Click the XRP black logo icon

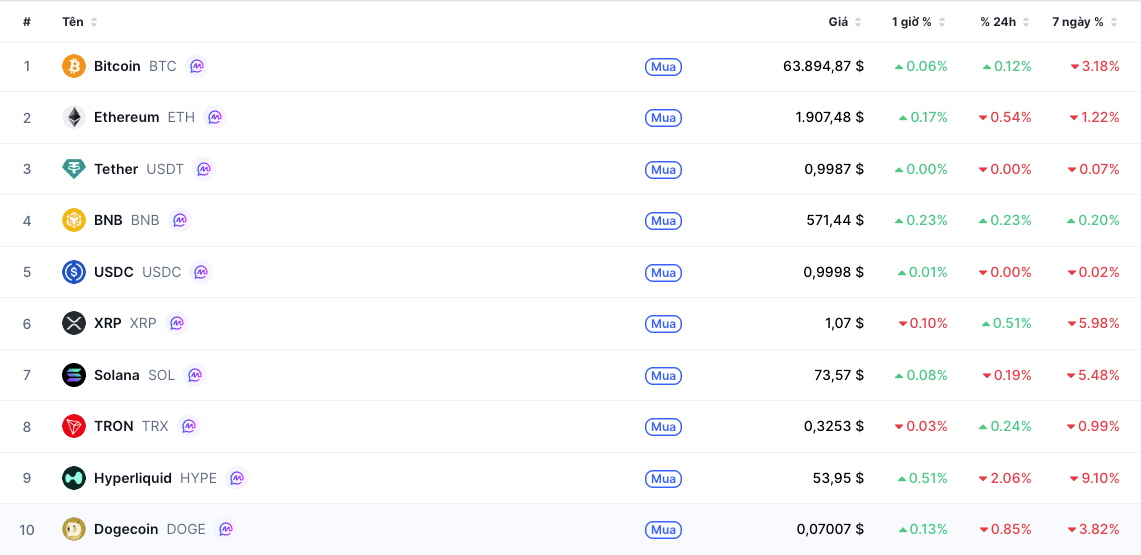(x=73, y=323)
